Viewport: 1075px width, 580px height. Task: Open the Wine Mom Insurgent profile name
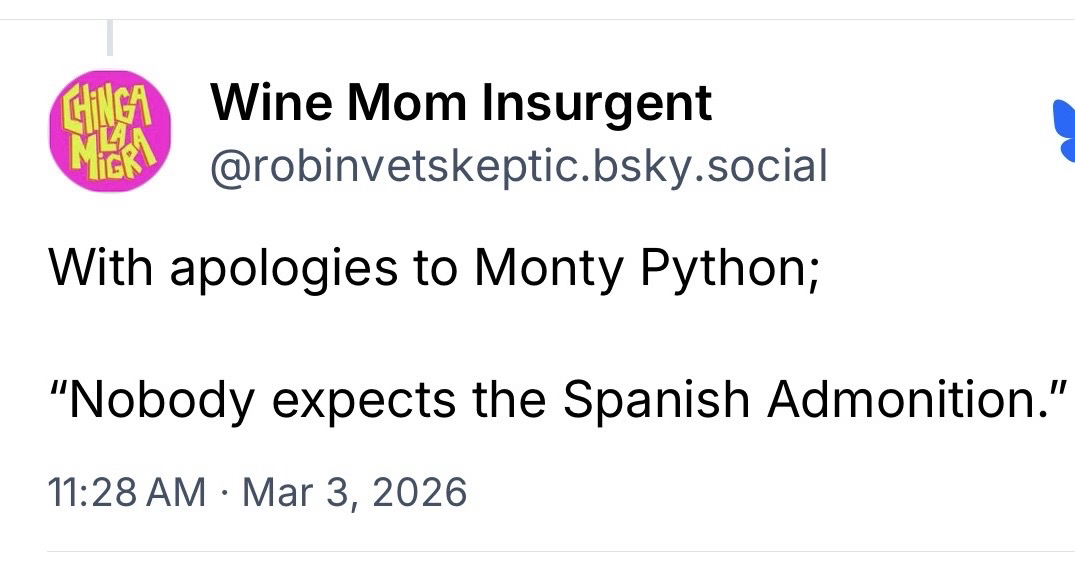461,103
